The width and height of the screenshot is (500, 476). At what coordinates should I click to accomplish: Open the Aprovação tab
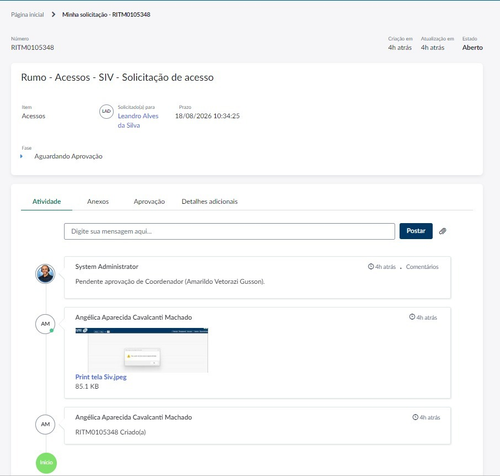click(x=149, y=201)
